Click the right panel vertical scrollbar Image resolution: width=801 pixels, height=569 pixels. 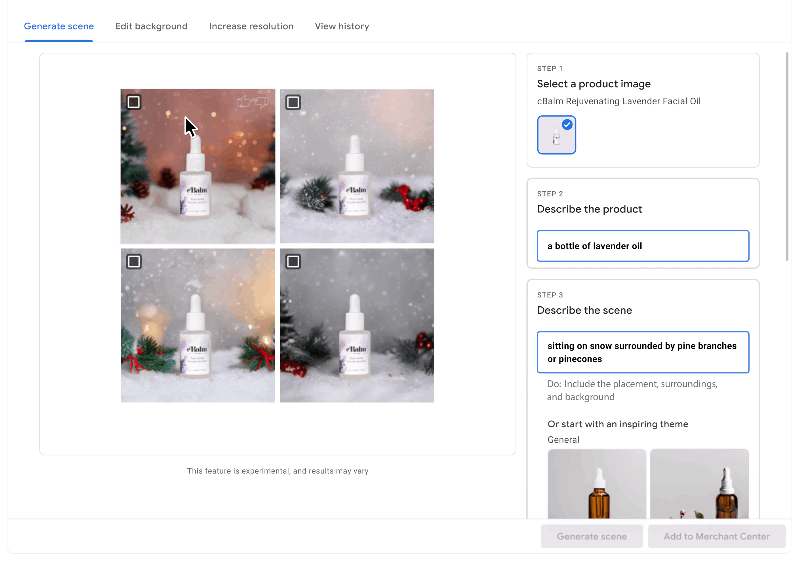point(787,150)
